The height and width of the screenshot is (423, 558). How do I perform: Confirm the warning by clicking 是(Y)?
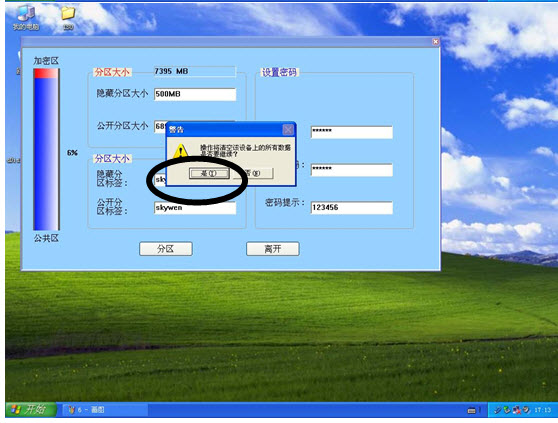[209, 173]
